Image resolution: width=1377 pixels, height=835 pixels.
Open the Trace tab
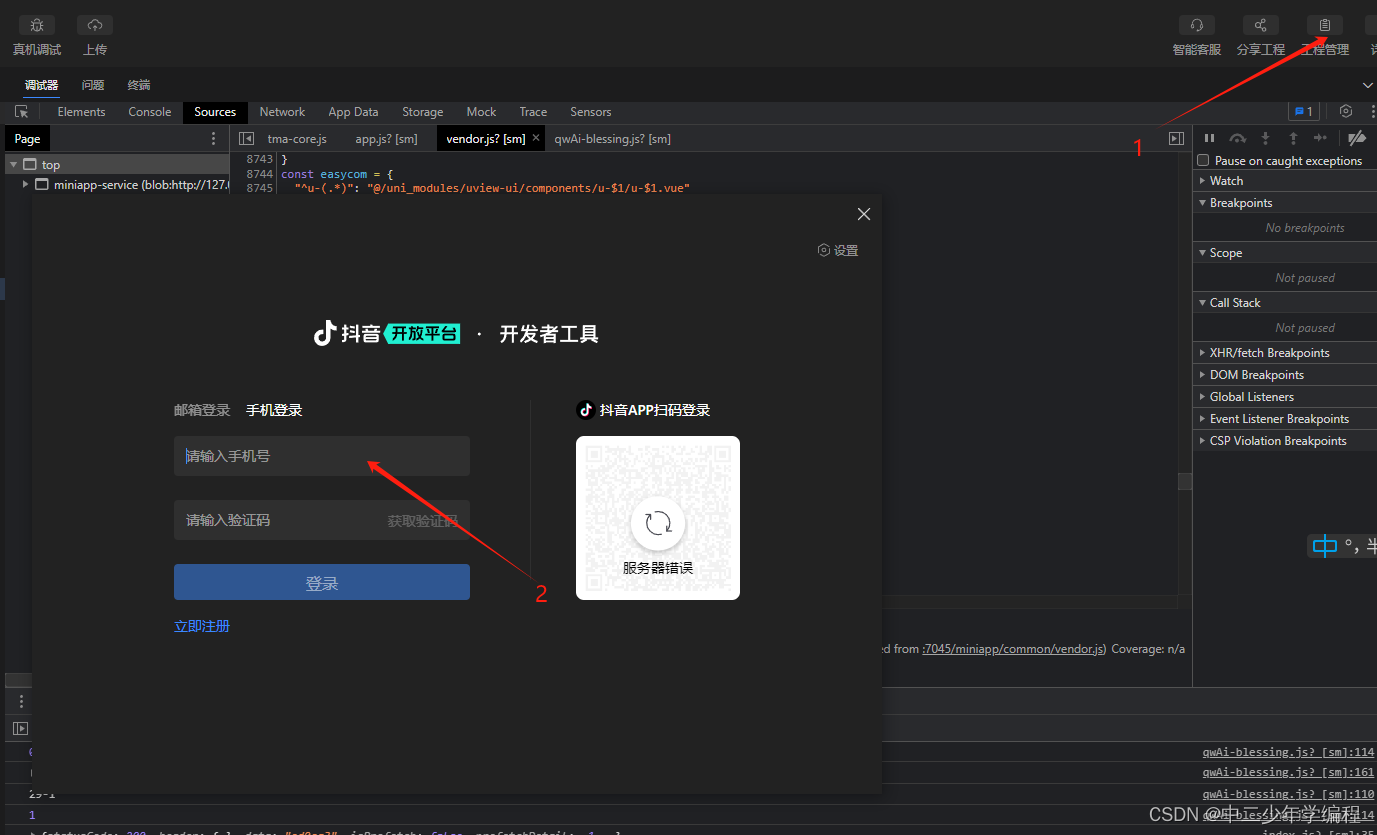click(533, 112)
